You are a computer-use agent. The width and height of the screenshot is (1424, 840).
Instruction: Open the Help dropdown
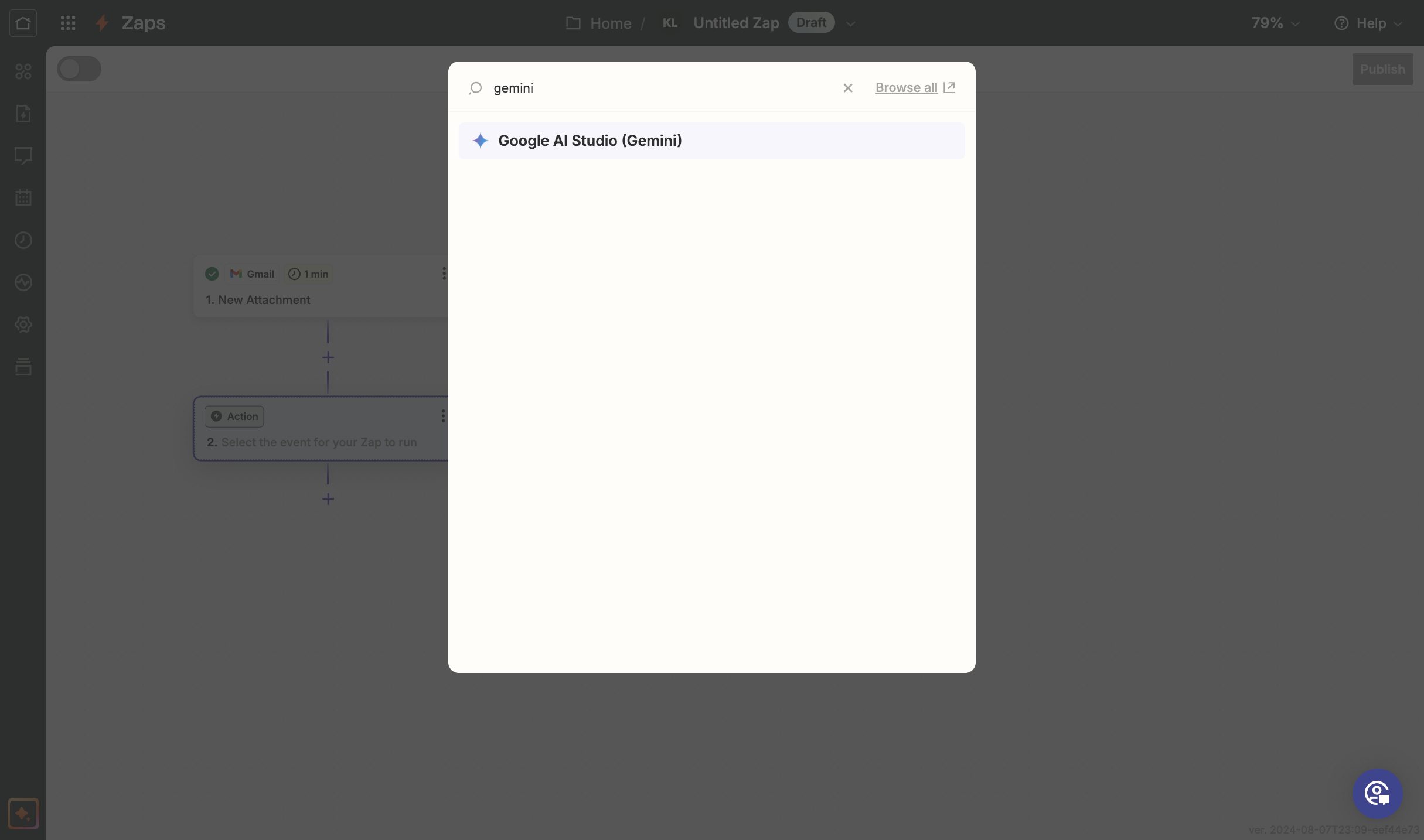tap(1368, 23)
